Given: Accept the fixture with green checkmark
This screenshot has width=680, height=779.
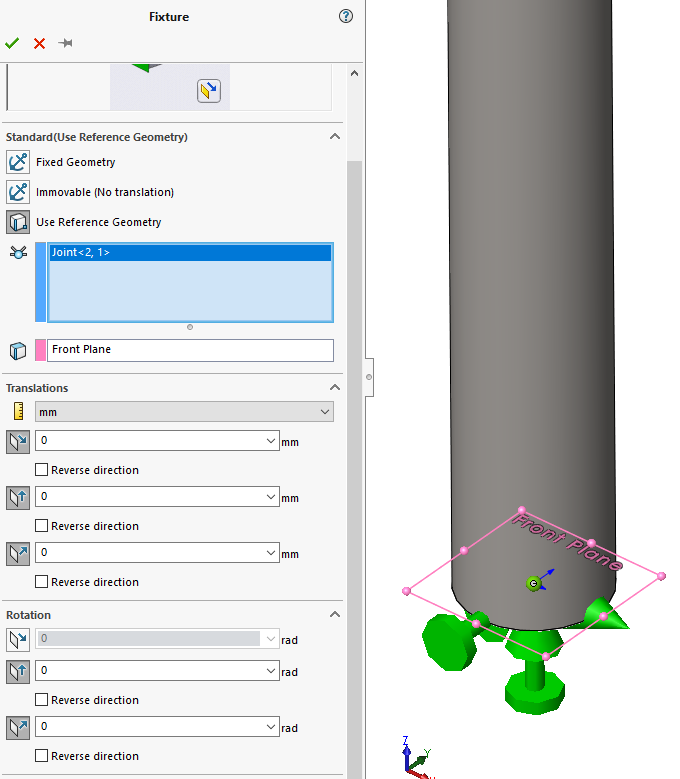Looking at the screenshot, I should coord(12,43).
